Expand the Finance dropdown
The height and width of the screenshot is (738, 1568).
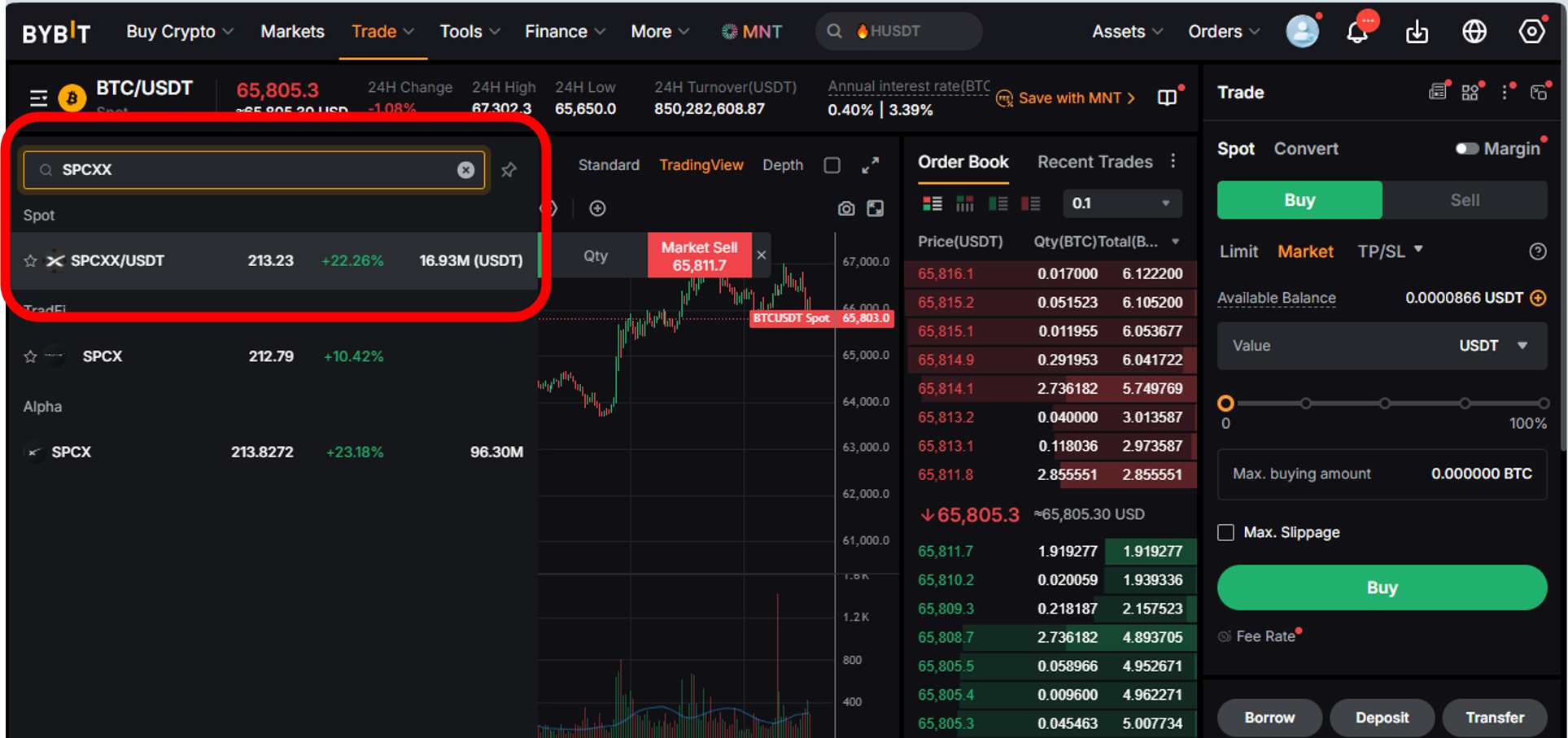[565, 31]
